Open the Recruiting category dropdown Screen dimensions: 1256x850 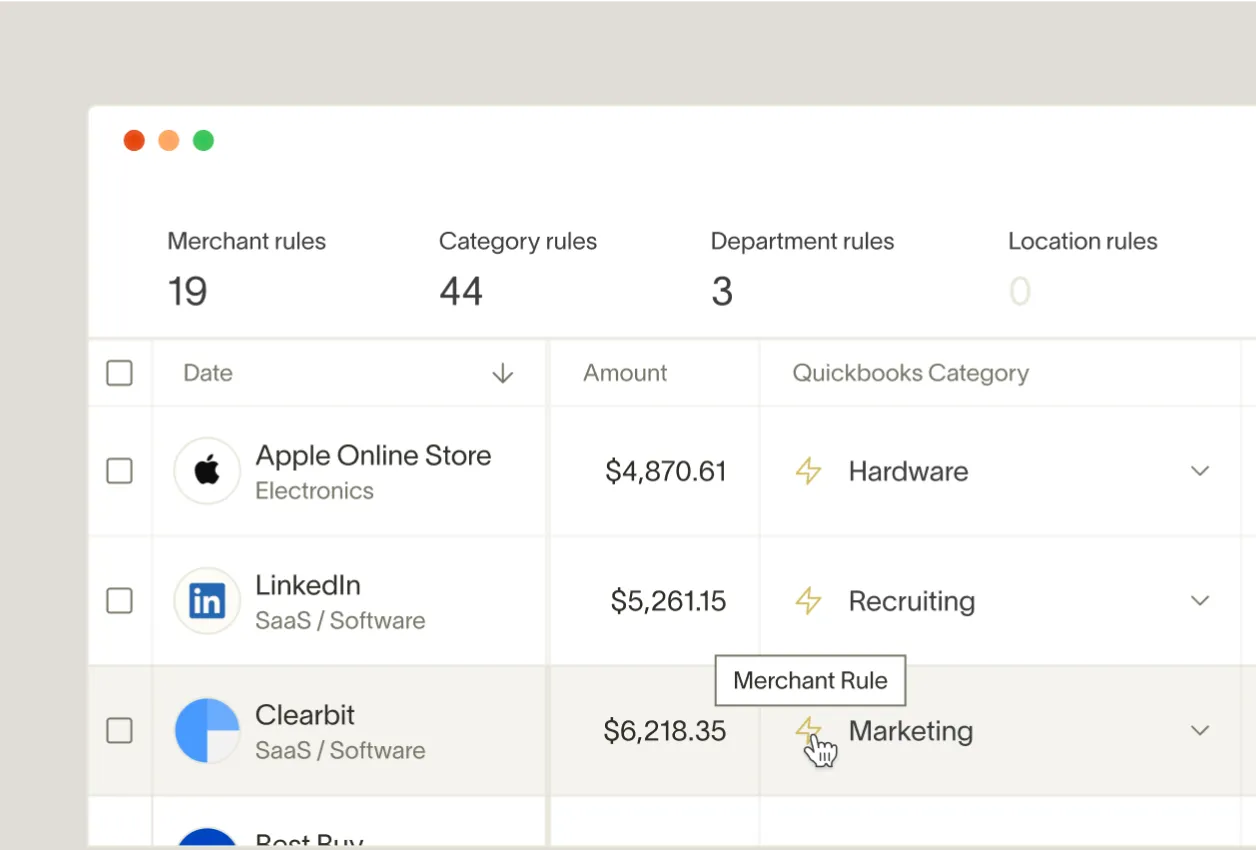1200,600
